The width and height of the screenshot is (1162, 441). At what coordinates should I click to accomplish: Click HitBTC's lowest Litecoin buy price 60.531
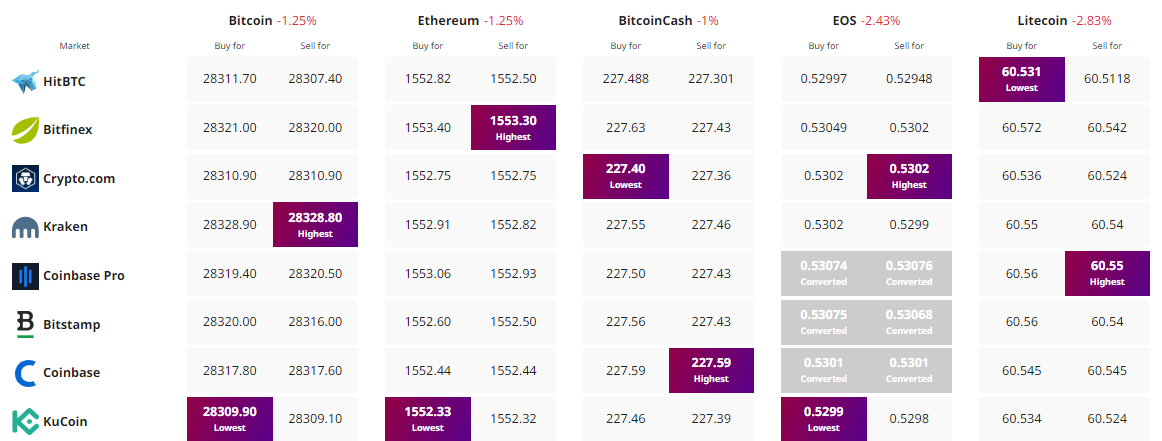[1021, 80]
